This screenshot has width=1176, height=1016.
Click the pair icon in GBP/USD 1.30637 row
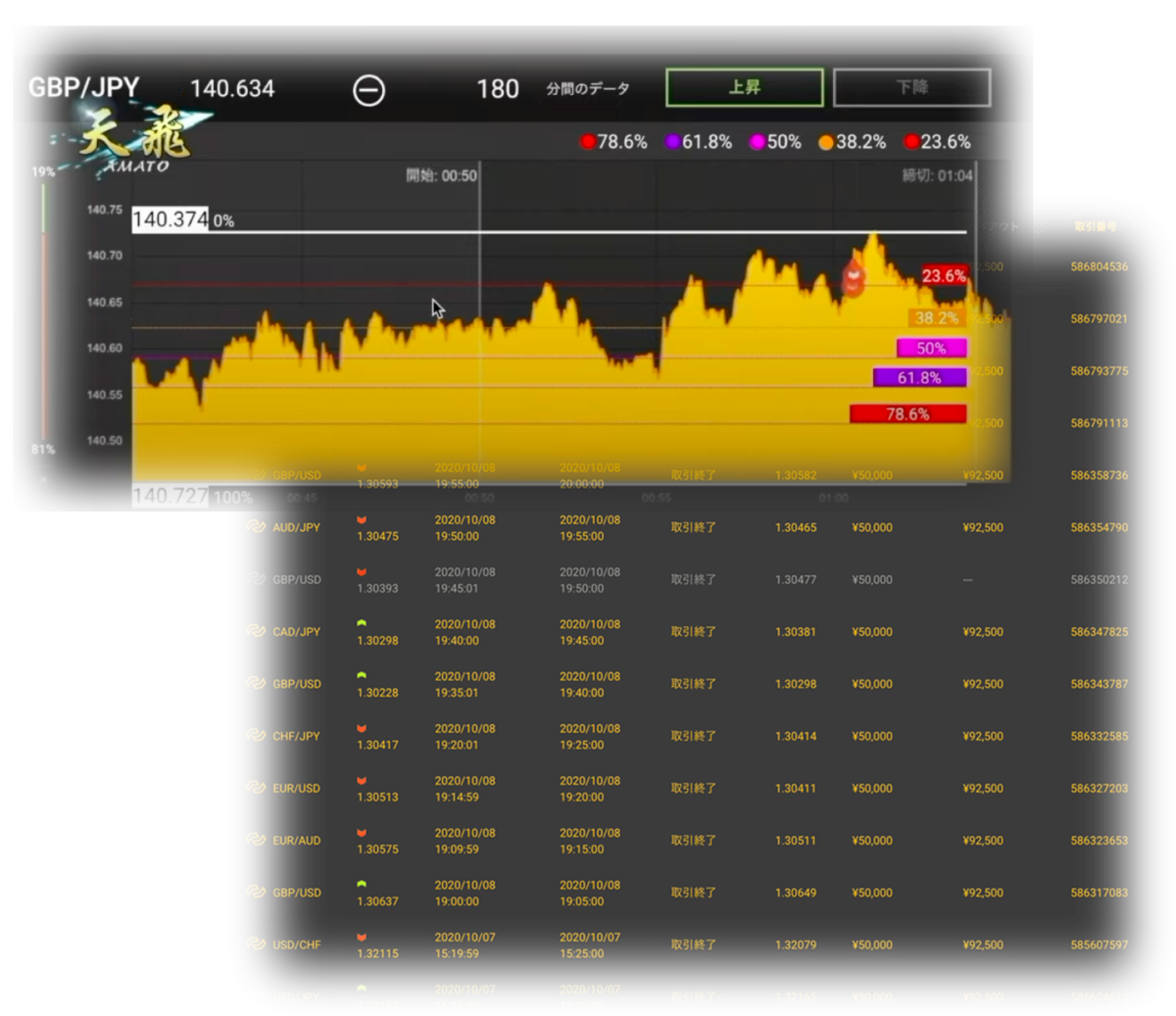pos(256,892)
